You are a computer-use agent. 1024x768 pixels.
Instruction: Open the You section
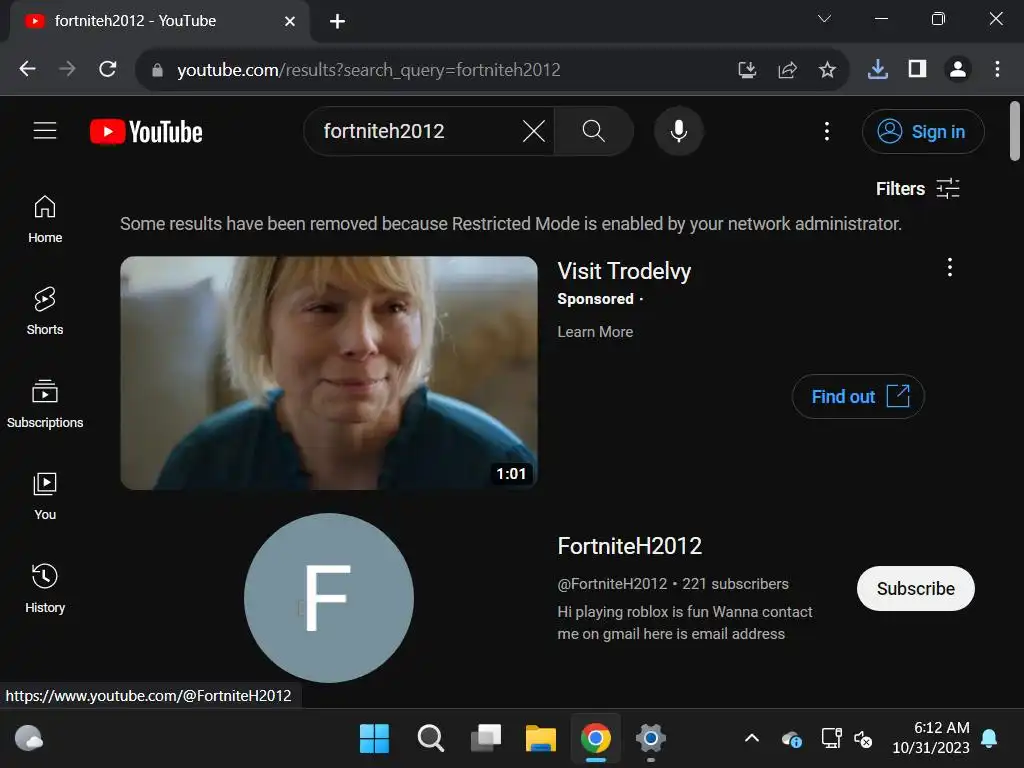45,496
